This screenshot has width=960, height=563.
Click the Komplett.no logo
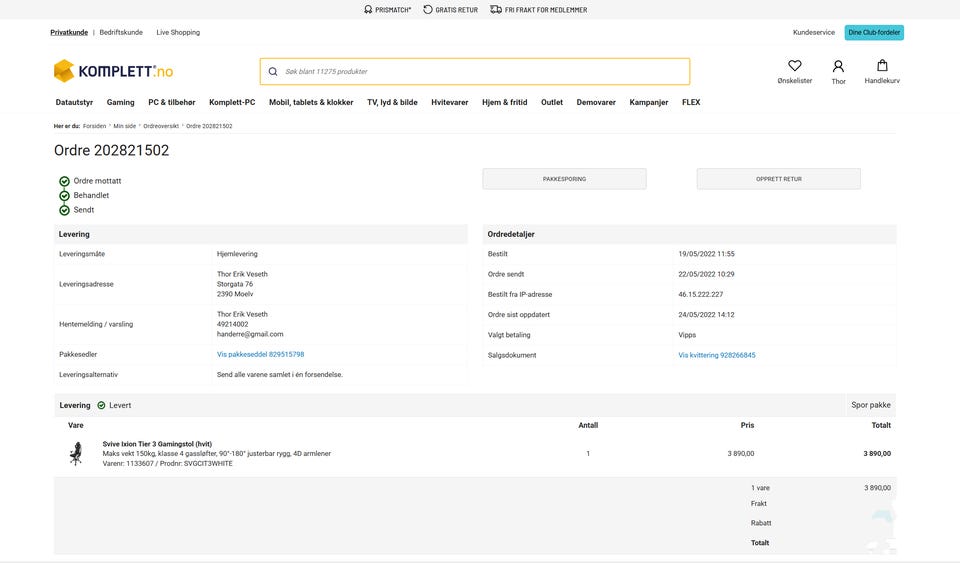113,71
